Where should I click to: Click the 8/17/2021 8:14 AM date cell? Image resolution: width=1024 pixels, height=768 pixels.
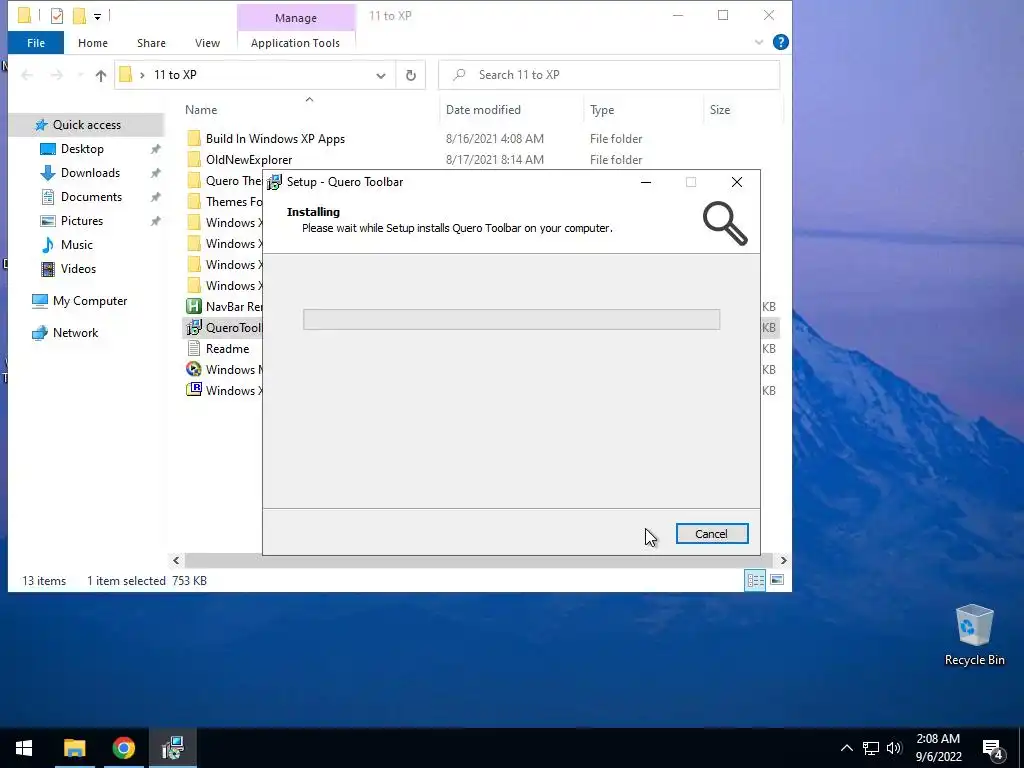coord(494,159)
